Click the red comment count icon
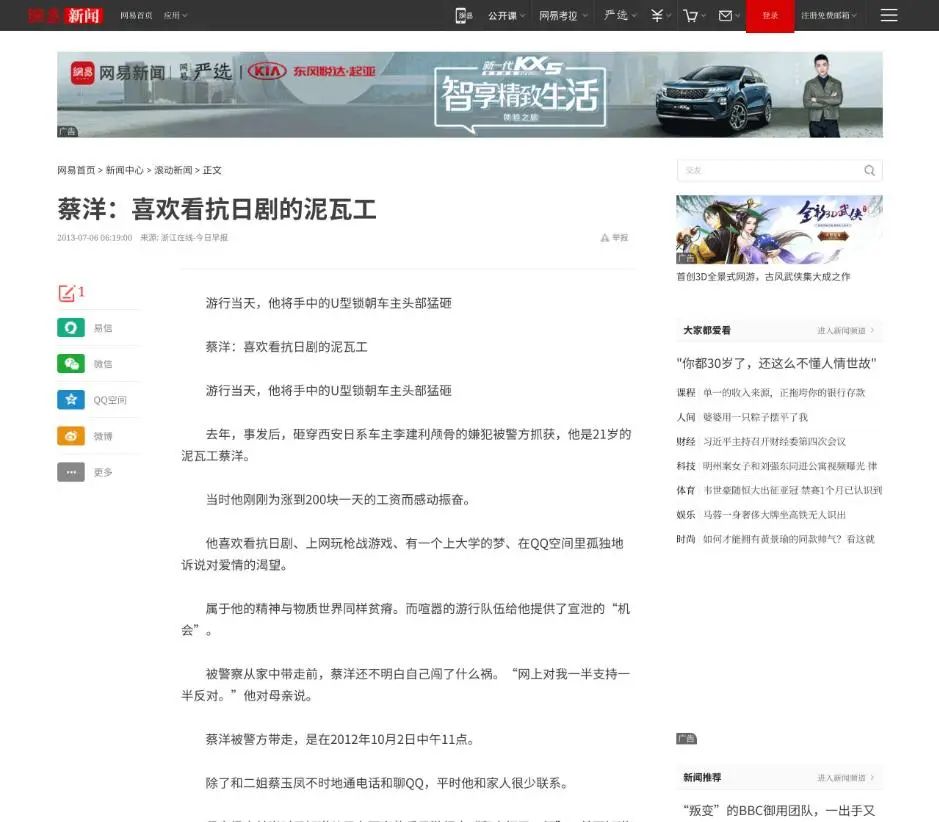Viewport: 939px width, 822px height. click(x=68, y=293)
